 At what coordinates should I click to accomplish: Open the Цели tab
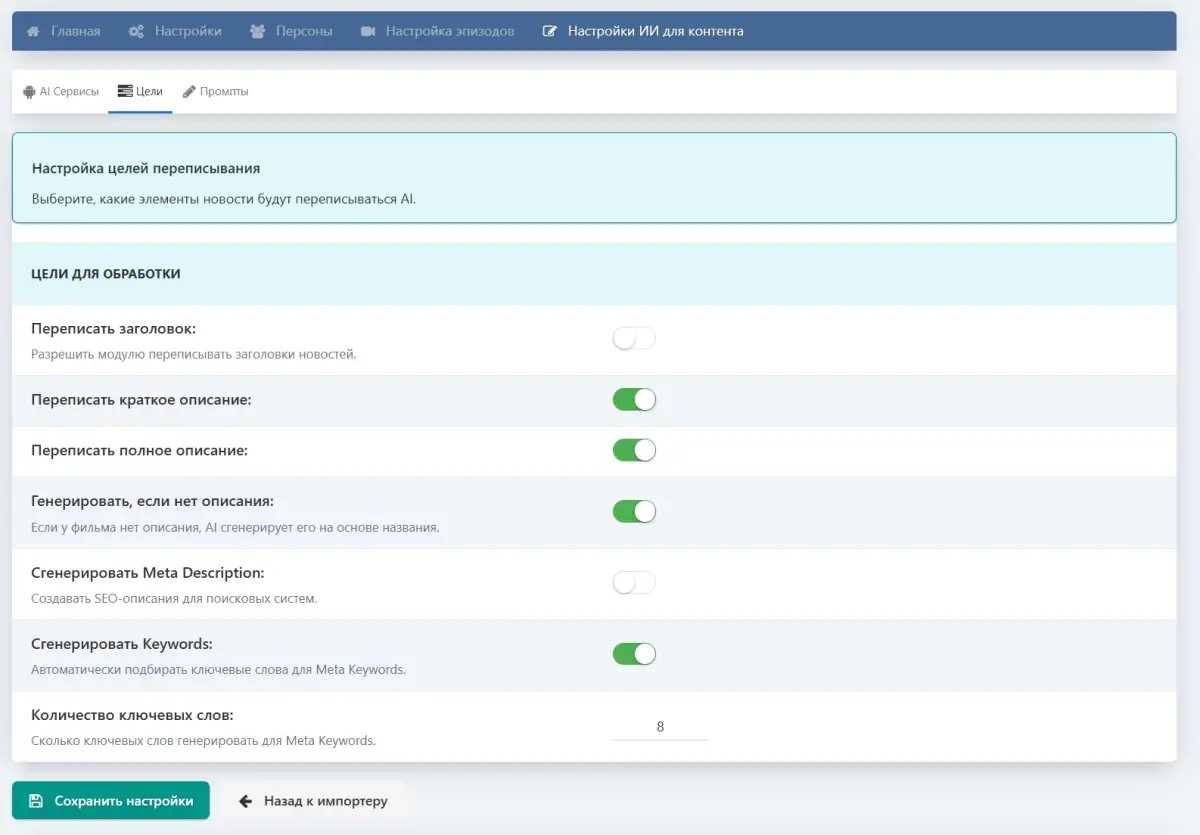140,91
